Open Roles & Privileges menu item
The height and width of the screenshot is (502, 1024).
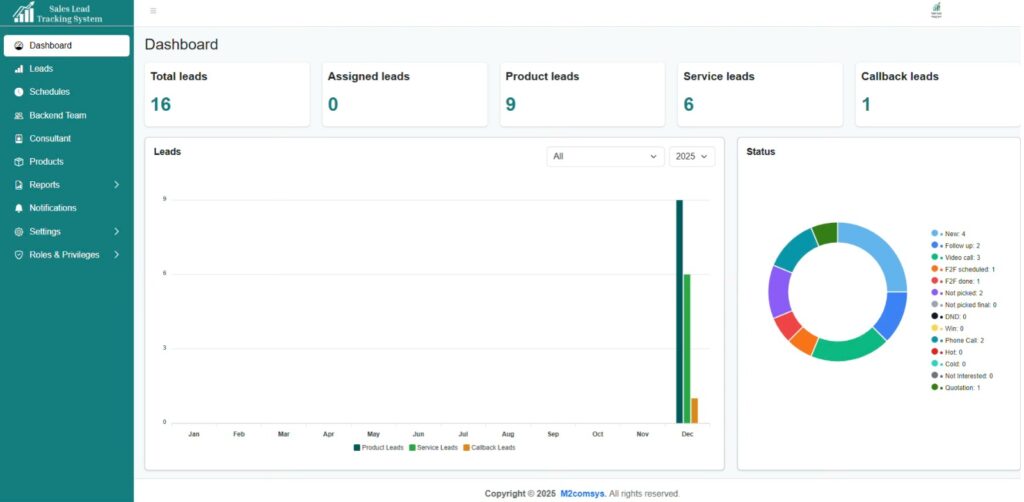pyautogui.click(x=64, y=255)
